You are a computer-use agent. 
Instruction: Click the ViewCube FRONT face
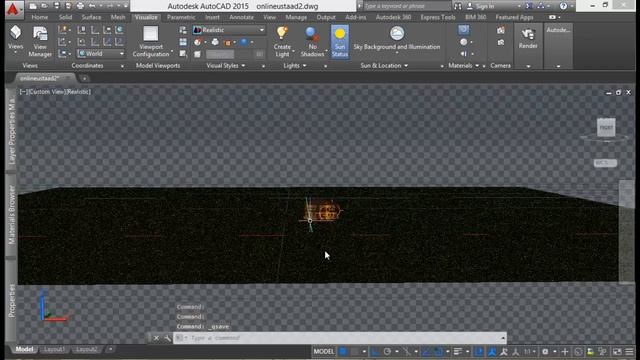(x=606, y=128)
